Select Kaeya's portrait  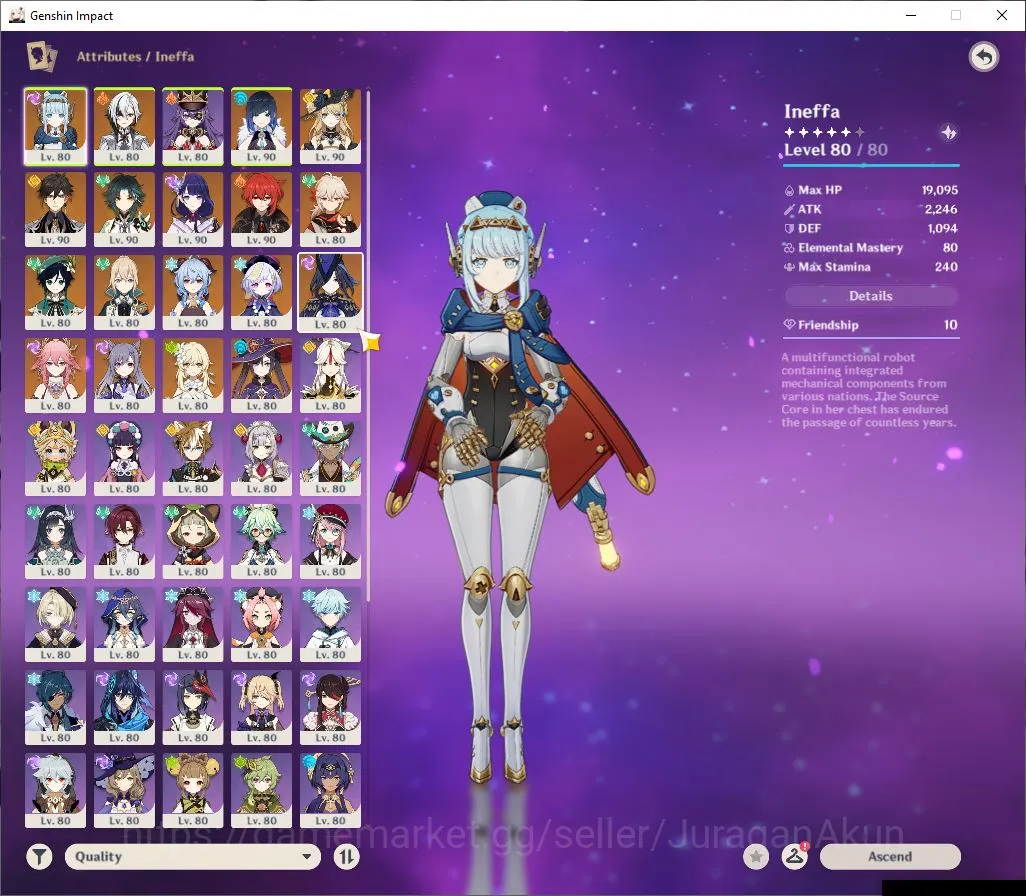pyautogui.click(x=56, y=708)
